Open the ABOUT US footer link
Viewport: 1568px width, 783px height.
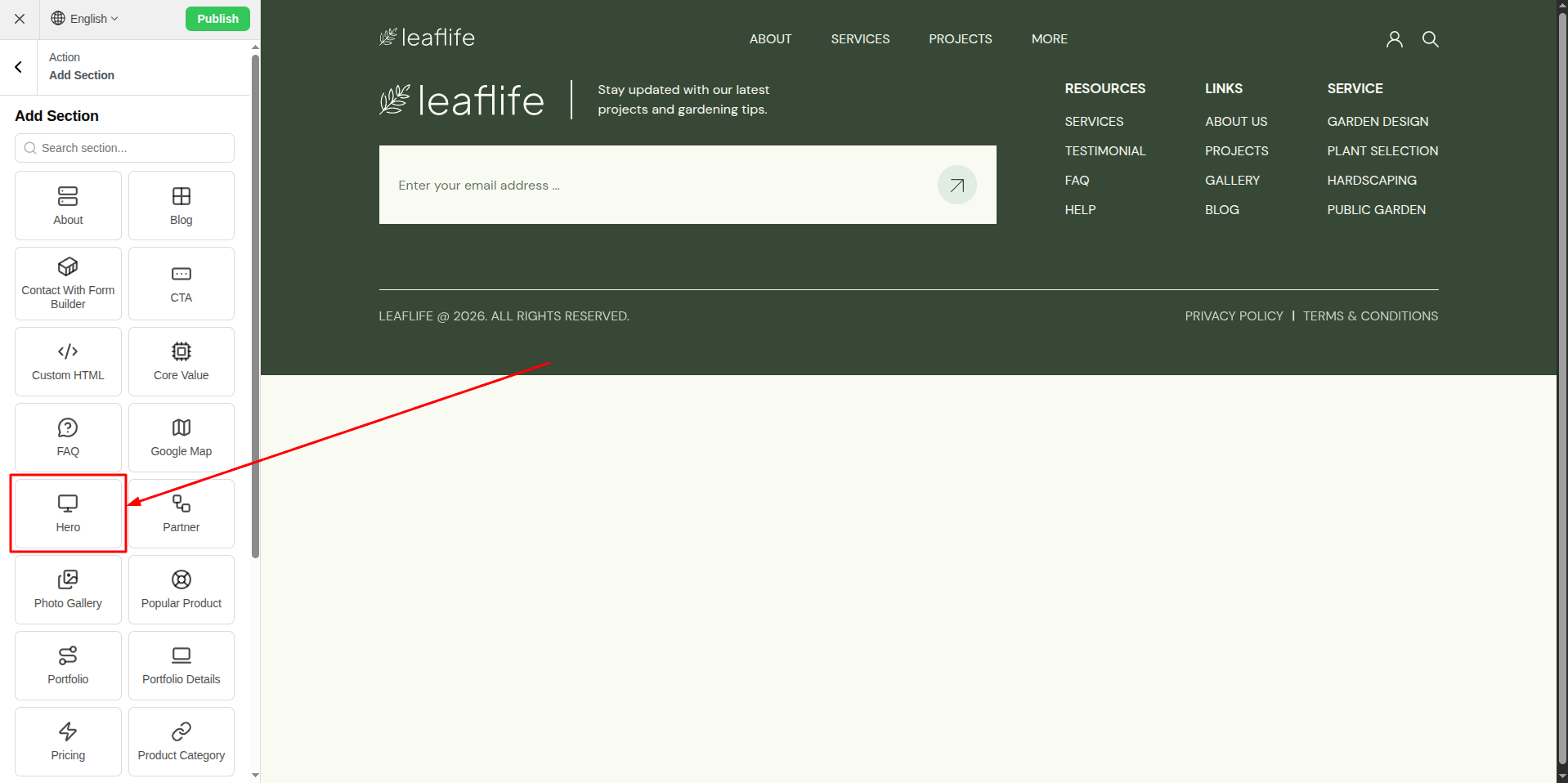click(x=1235, y=122)
